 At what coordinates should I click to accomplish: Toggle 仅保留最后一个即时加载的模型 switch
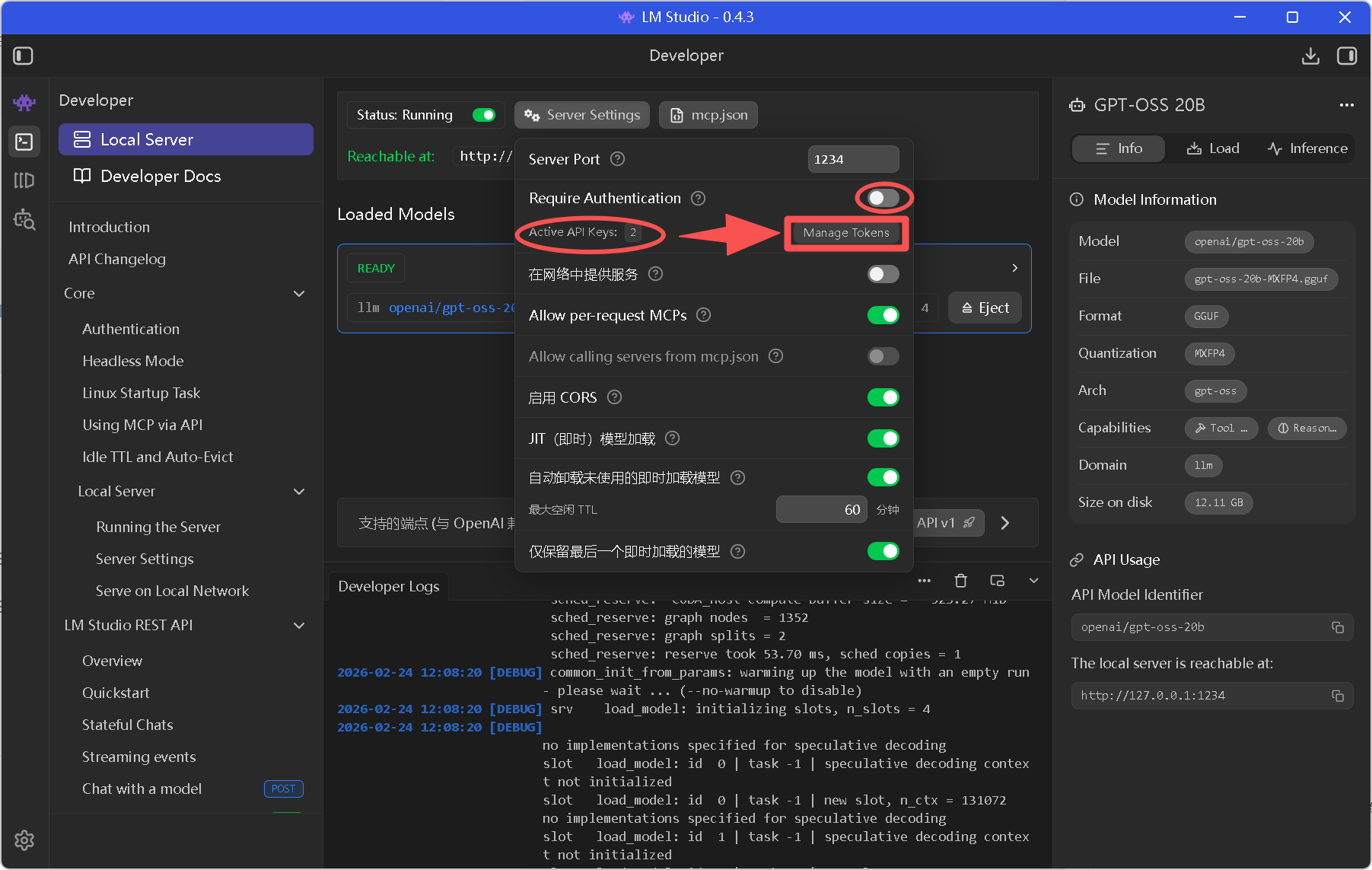[x=883, y=551]
